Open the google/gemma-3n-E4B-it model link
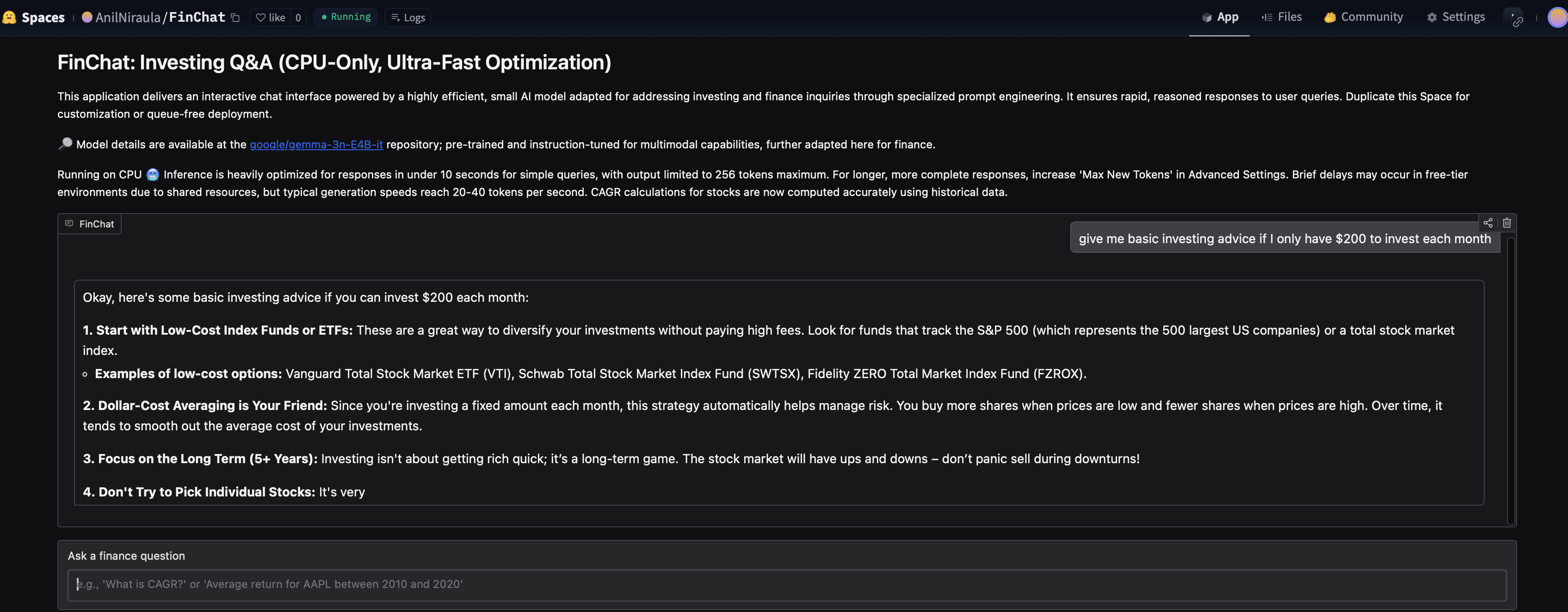Viewport: 1568px width, 612px height. pyautogui.click(x=316, y=144)
